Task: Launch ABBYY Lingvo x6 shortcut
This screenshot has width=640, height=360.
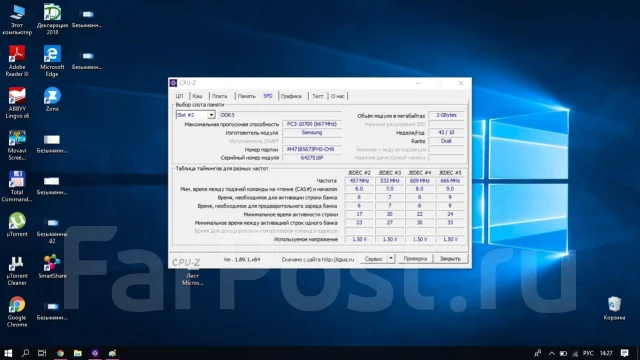Action: click(x=17, y=103)
